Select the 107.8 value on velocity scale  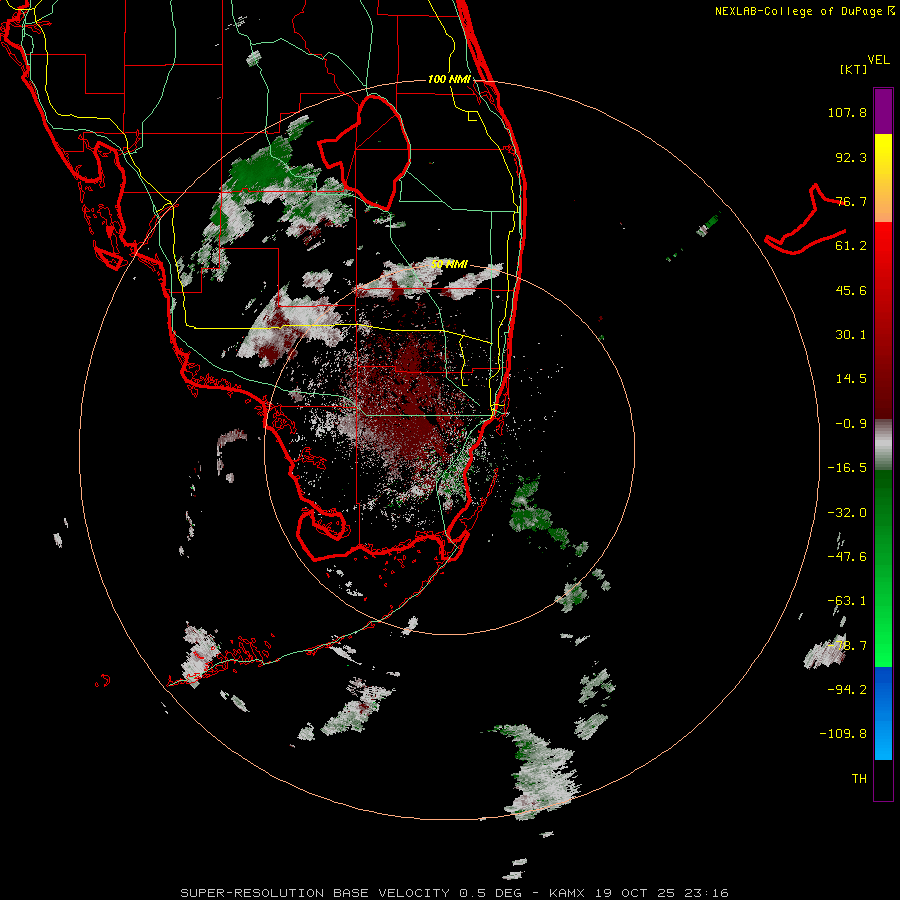tap(847, 112)
